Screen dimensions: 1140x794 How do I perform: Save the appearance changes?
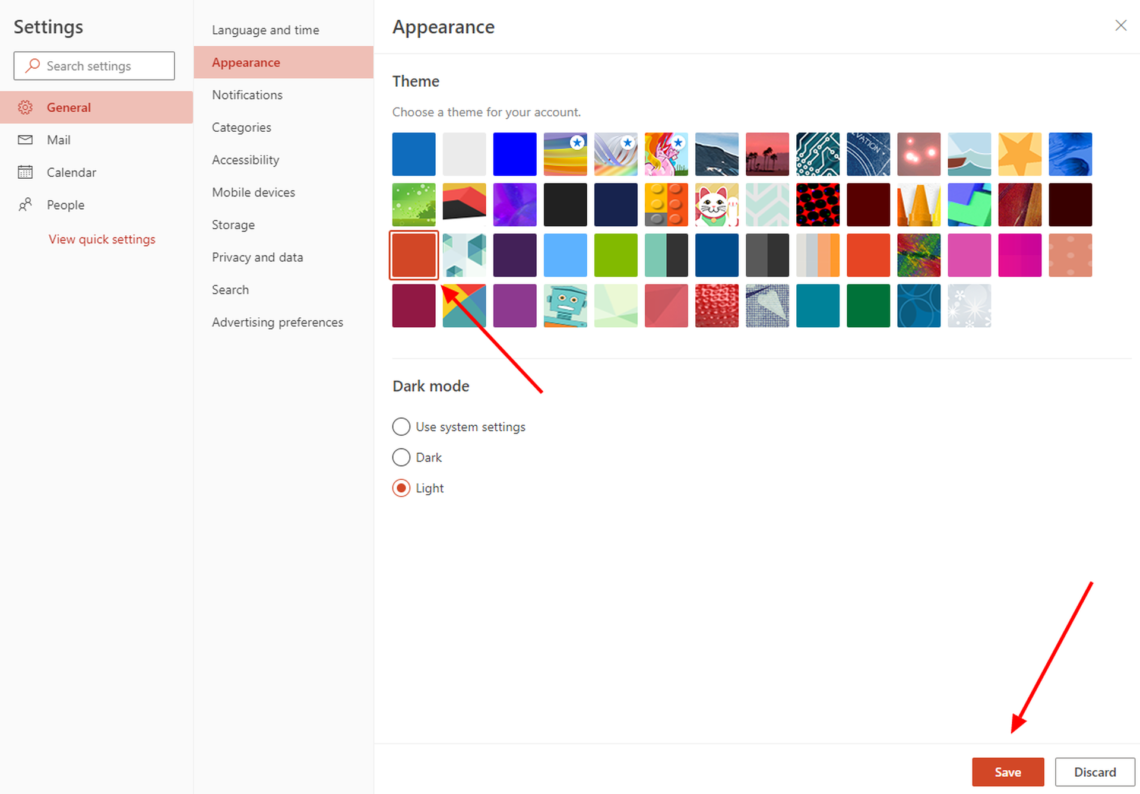click(x=1008, y=772)
